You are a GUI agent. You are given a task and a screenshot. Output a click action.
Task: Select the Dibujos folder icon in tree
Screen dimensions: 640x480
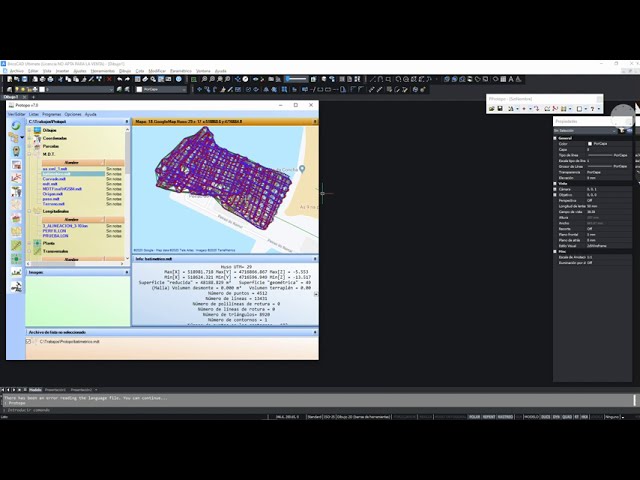tap(36, 130)
